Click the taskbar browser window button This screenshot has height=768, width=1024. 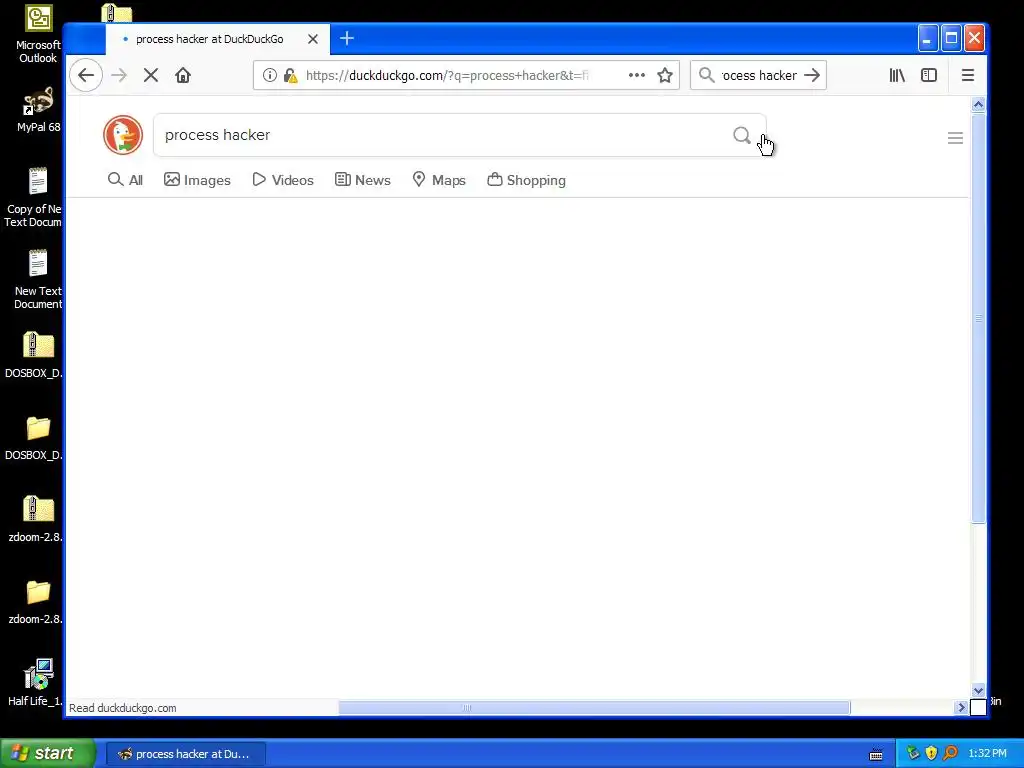pyautogui.click(x=185, y=754)
